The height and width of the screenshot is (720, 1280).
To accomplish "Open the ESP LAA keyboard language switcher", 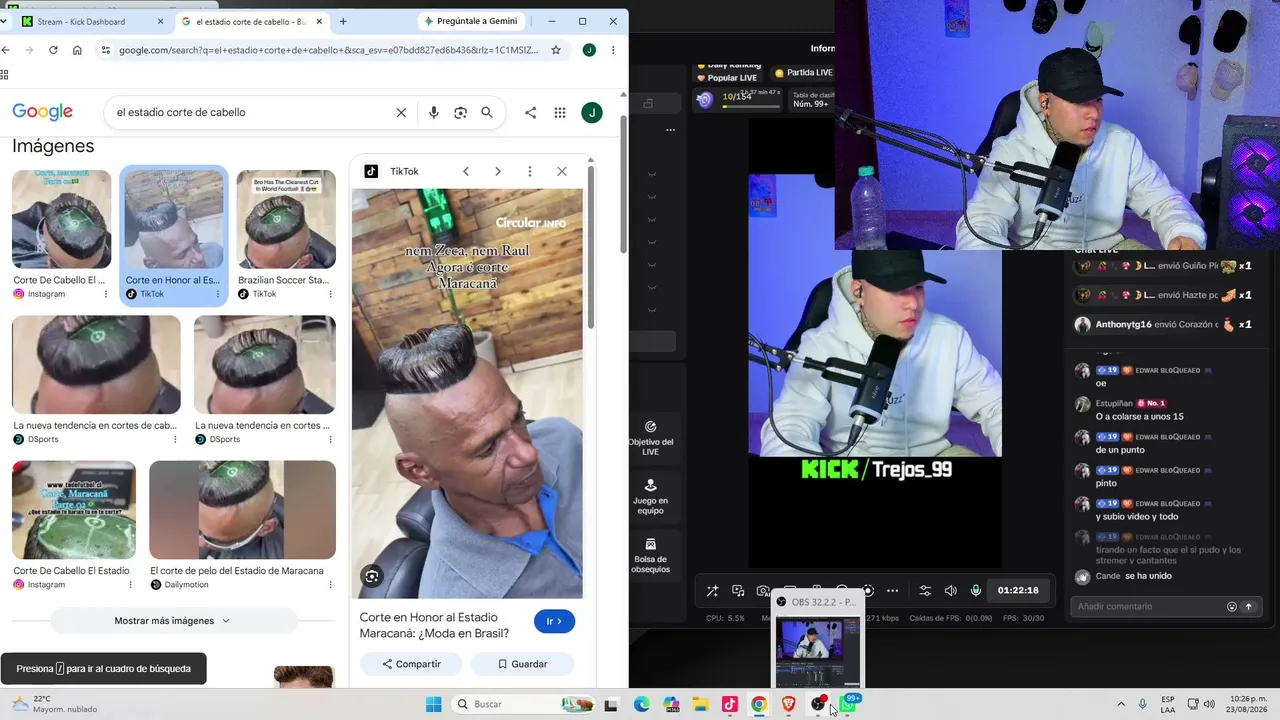I will (1168, 705).
